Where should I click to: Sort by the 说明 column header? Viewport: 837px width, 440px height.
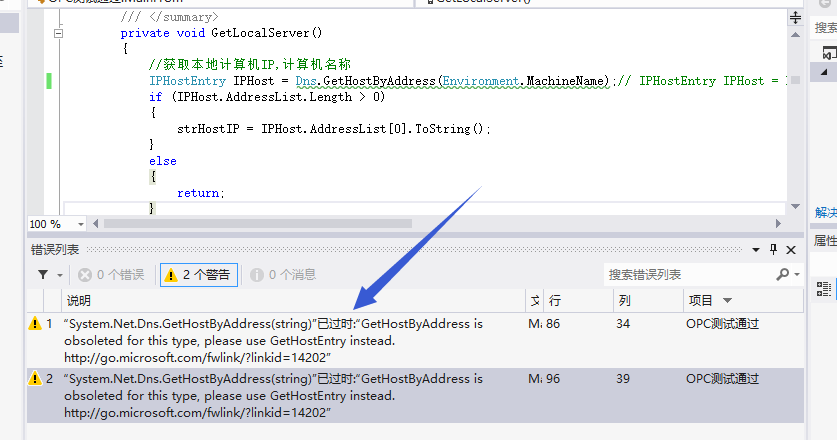coord(79,300)
